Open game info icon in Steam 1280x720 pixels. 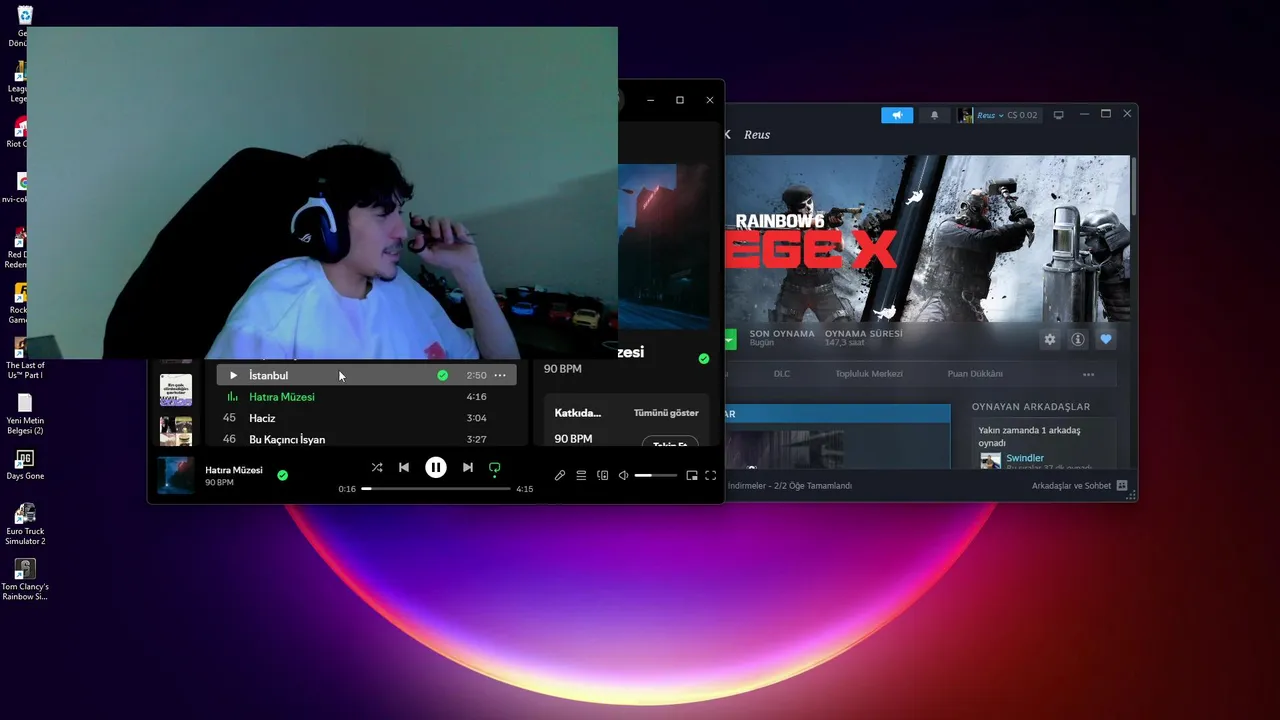pos(1078,339)
